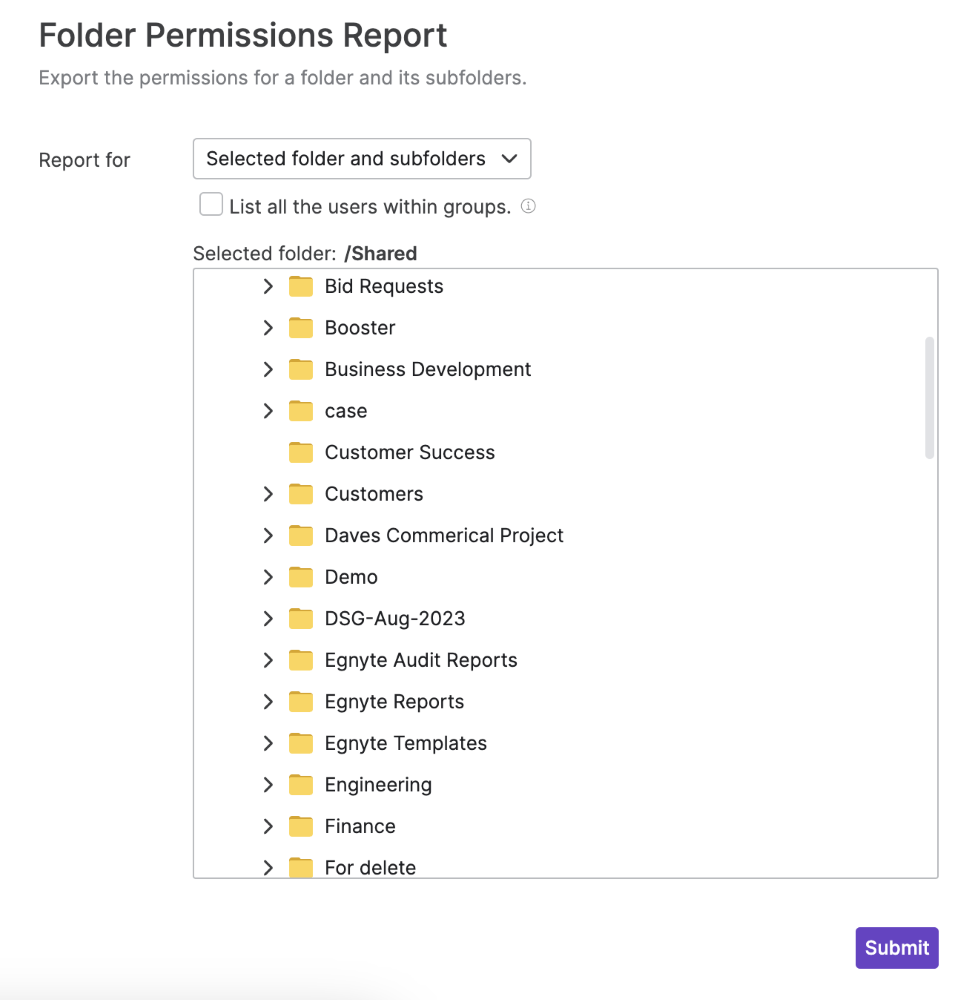Click the Egnyte Audit Reports folder icon
The height and width of the screenshot is (1000, 964).
(x=301, y=660)
